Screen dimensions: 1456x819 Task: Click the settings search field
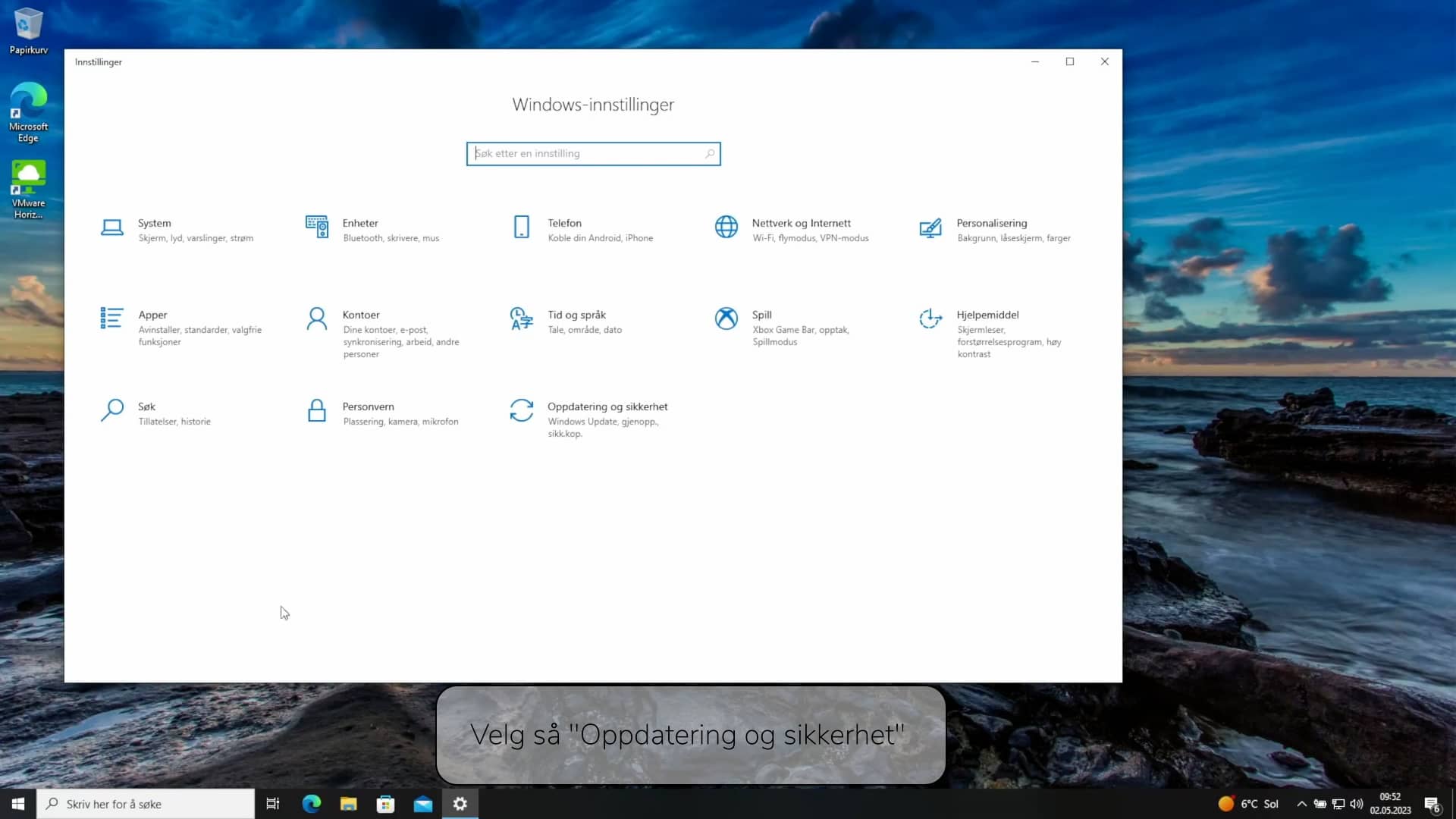pos(593,153)
